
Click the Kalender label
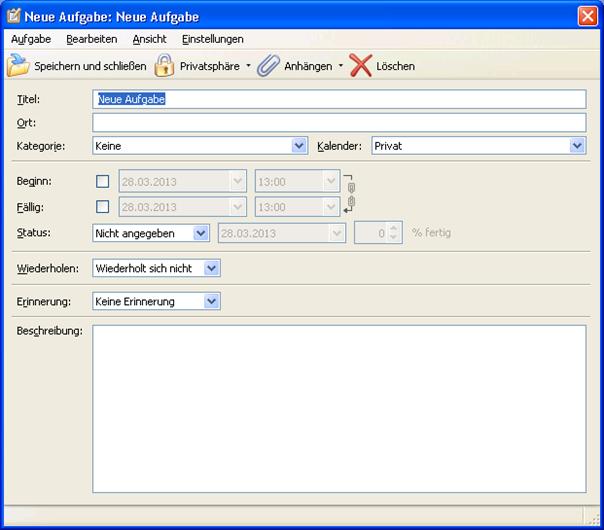coord(339,146)
